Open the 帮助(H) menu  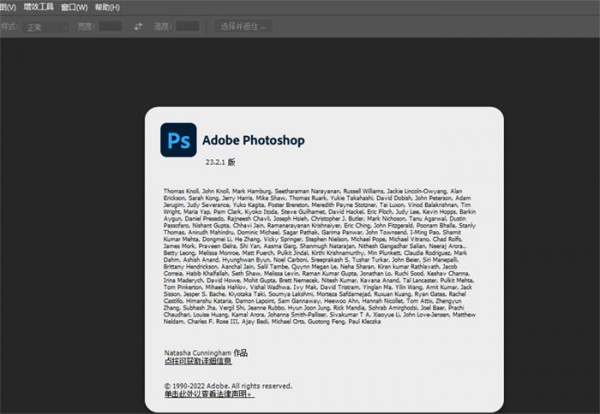[107, 7]
